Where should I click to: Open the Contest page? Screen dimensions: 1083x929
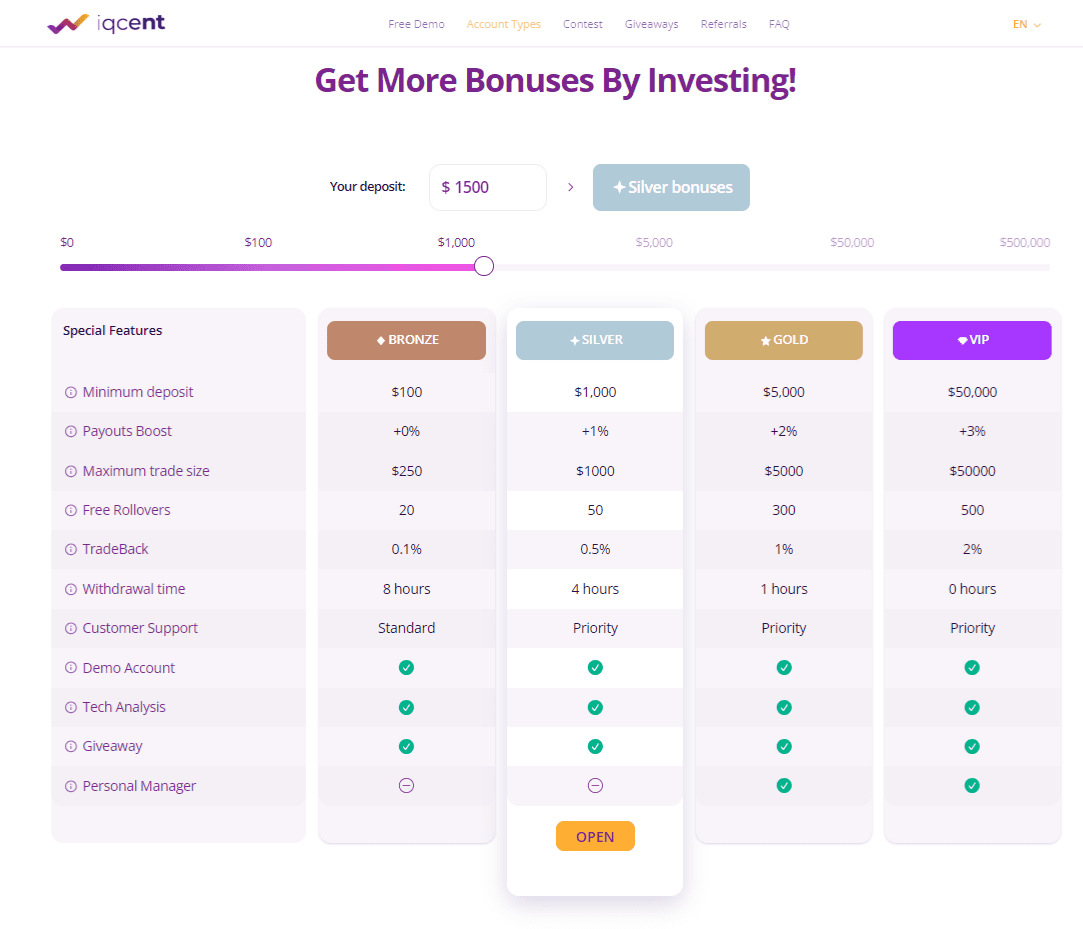coord(583,24)
